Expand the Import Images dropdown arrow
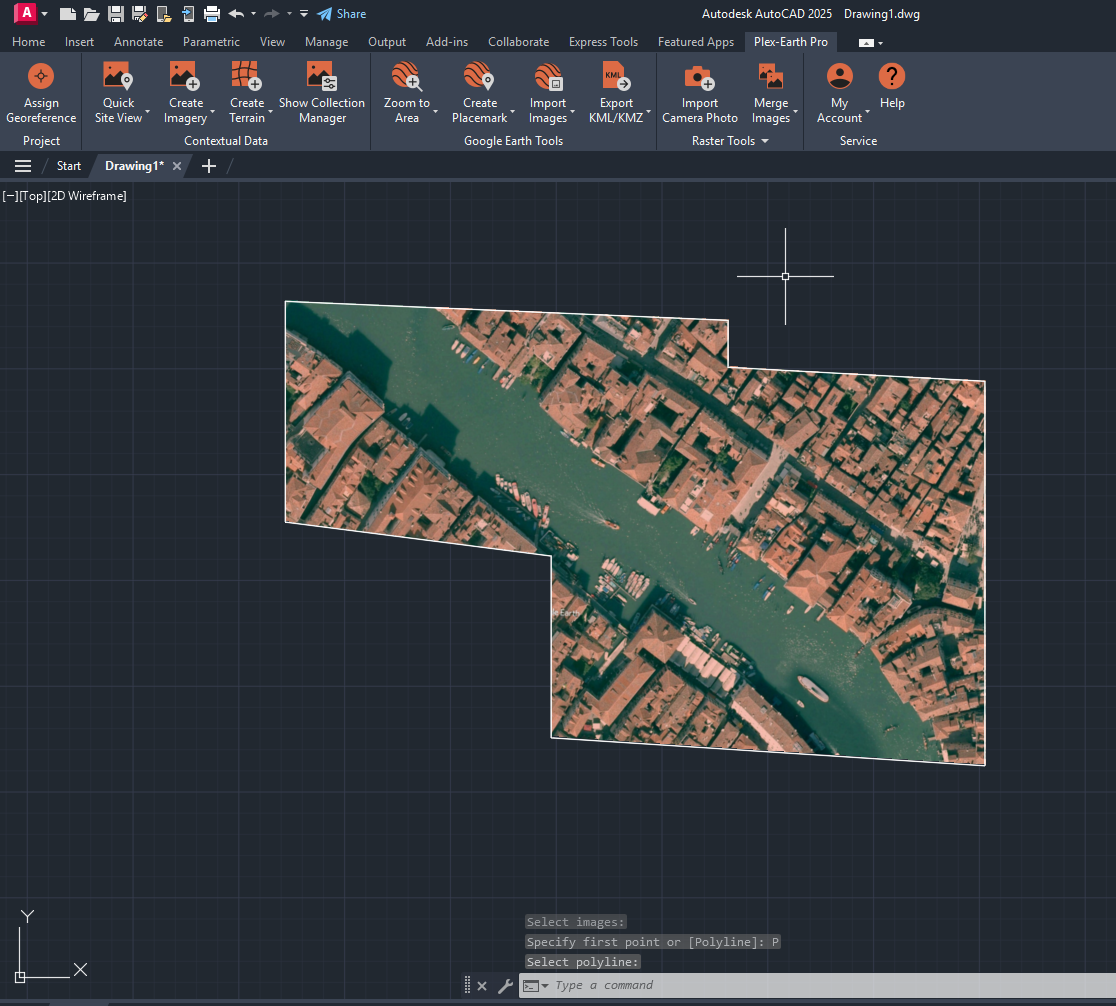The height and width of the screenshot is (1006, 1116). 572,112
